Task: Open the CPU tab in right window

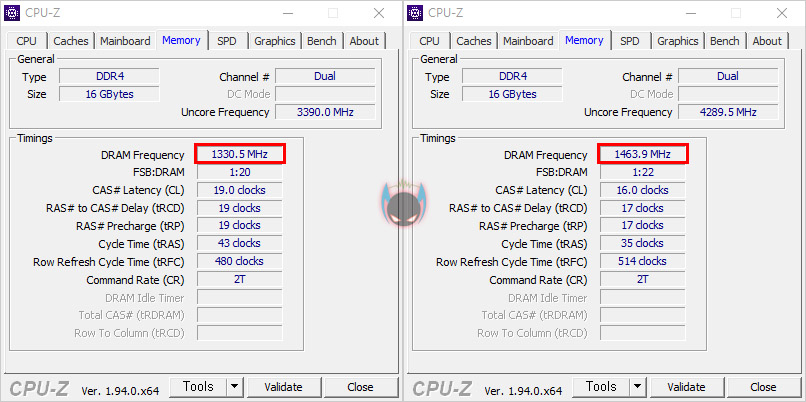Action: pyautogui.click(x=429, y=41)
